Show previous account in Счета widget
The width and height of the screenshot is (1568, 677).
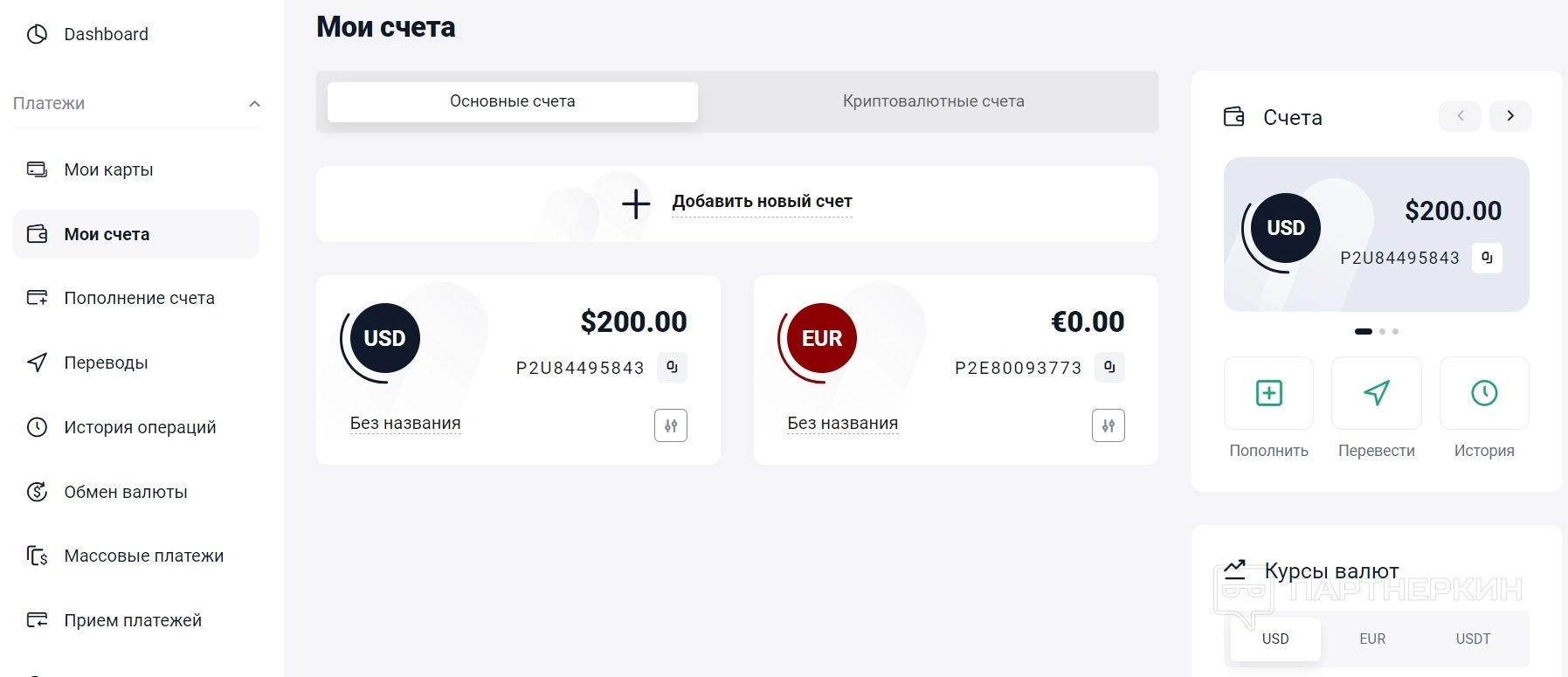pyautogui.click(x=1460, y=116)
